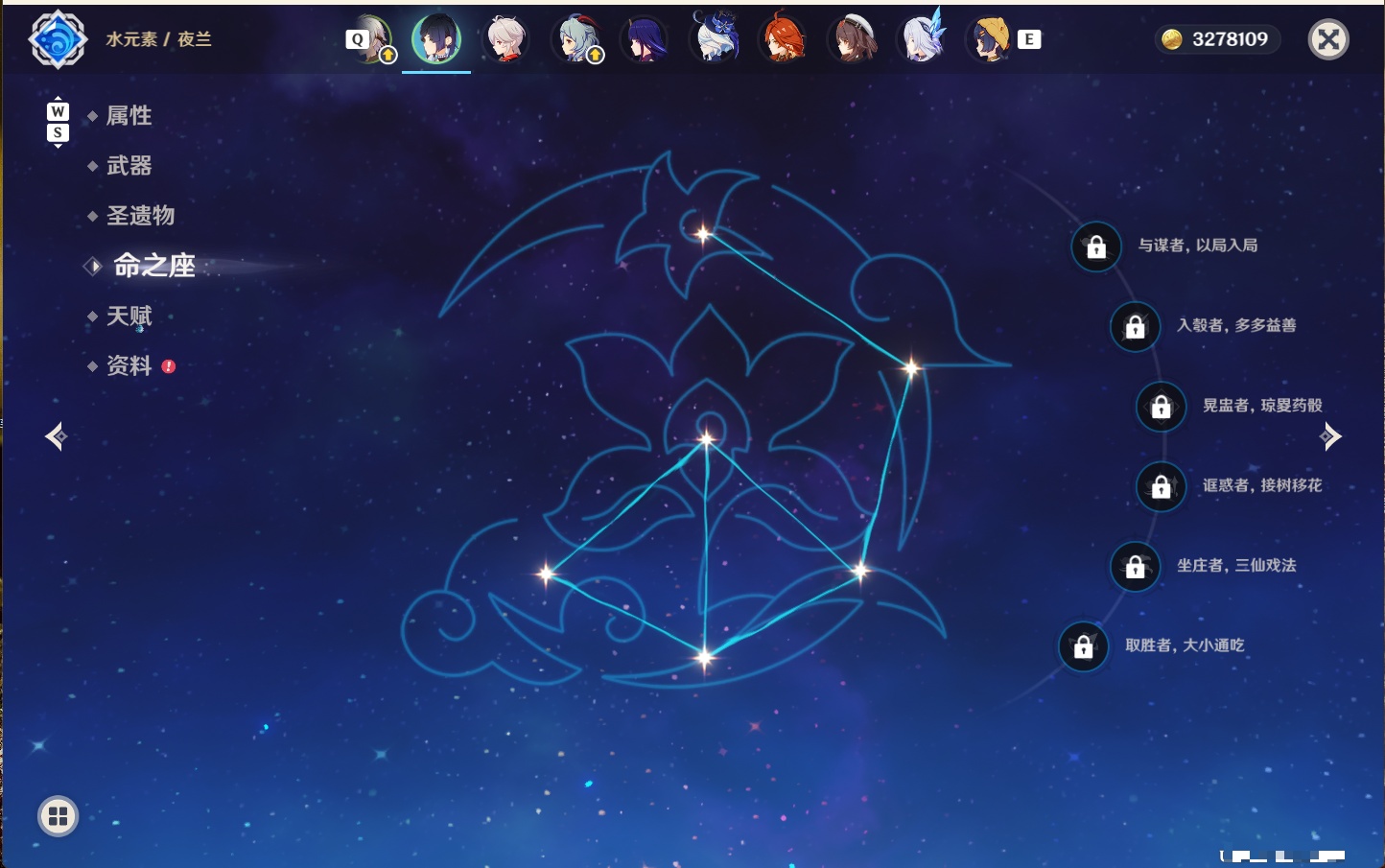Open the 武器 weapon section
The height and width of the screenshot is (868, 1385).
(x=129, y=166)
